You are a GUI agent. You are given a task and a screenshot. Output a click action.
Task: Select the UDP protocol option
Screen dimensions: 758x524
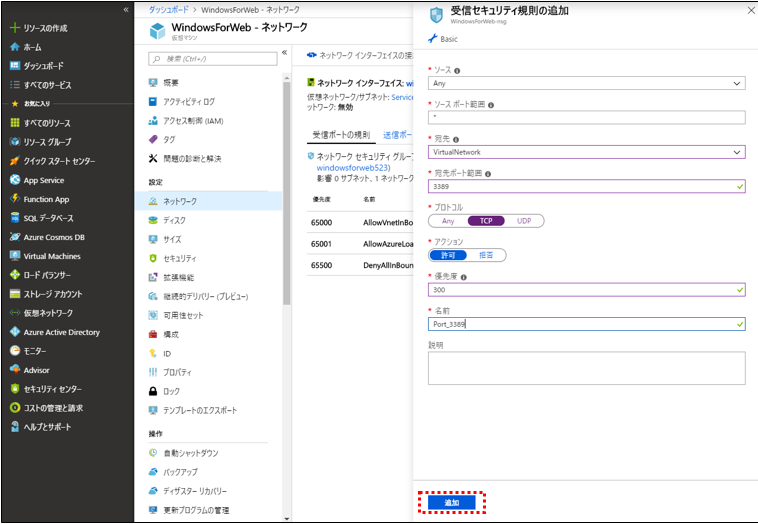coord(524,221)
